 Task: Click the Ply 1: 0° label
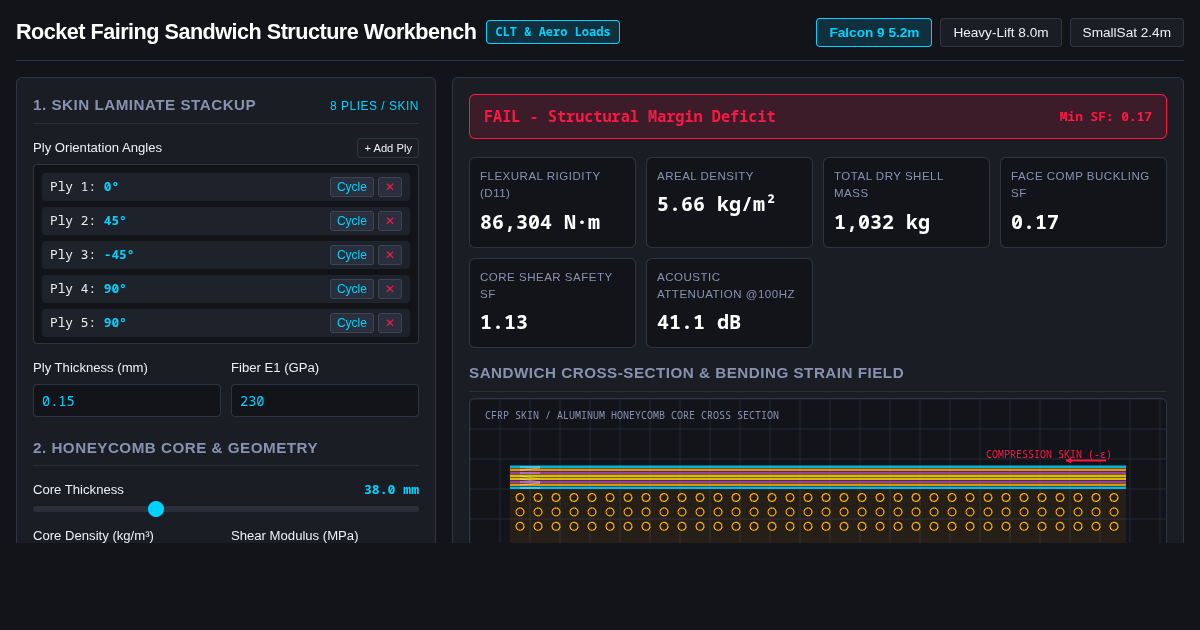(x=84, y=187)
